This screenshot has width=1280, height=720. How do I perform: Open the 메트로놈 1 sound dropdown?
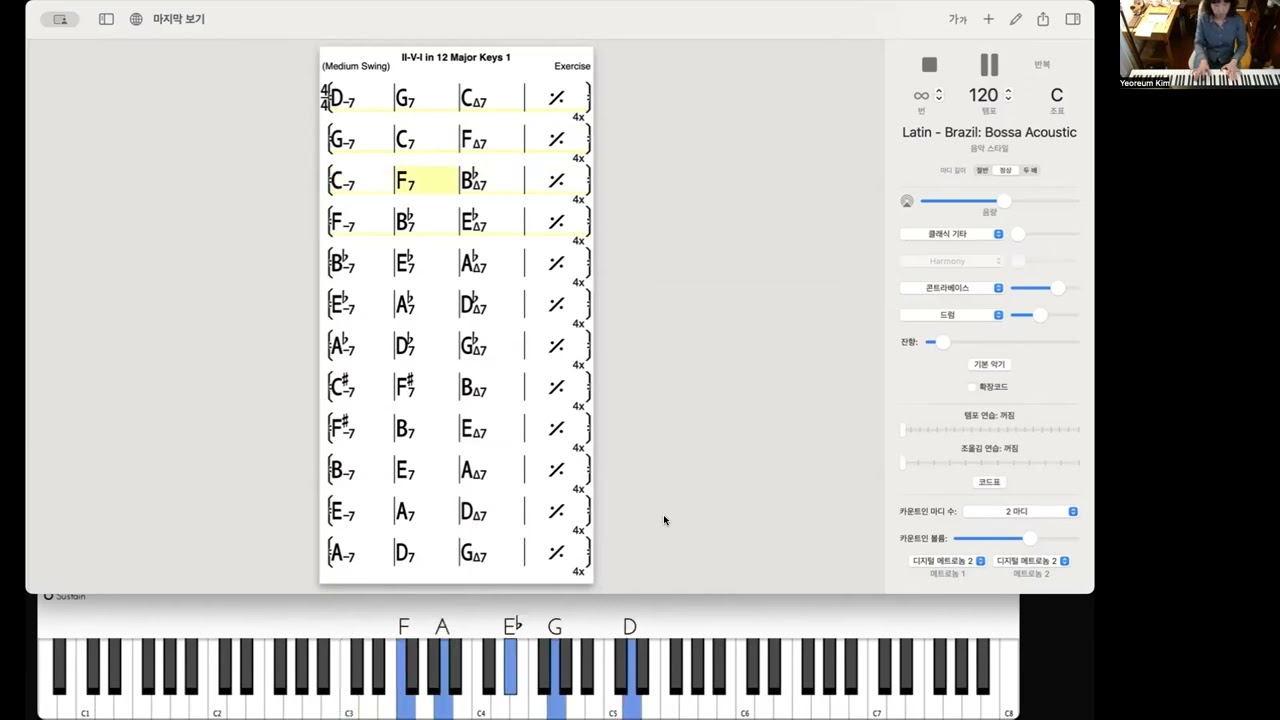pyautogui.click(x=948, y=561)
